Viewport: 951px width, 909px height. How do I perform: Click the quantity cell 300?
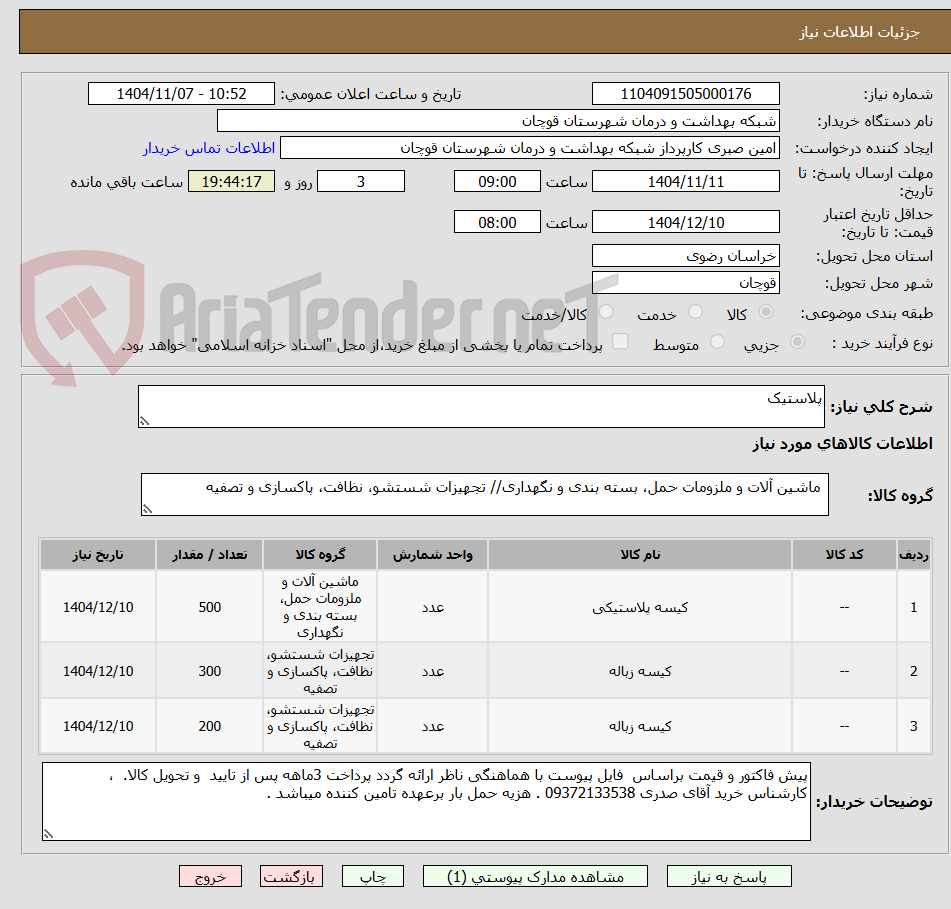[209, 671]
